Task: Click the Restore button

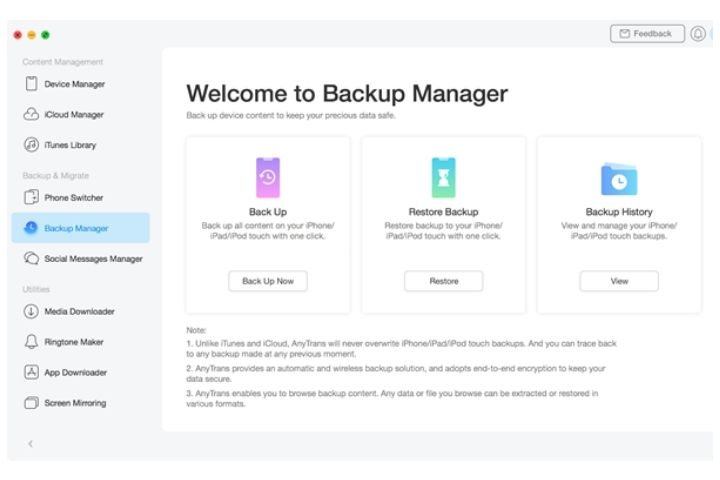Action: tap(444, 281)
